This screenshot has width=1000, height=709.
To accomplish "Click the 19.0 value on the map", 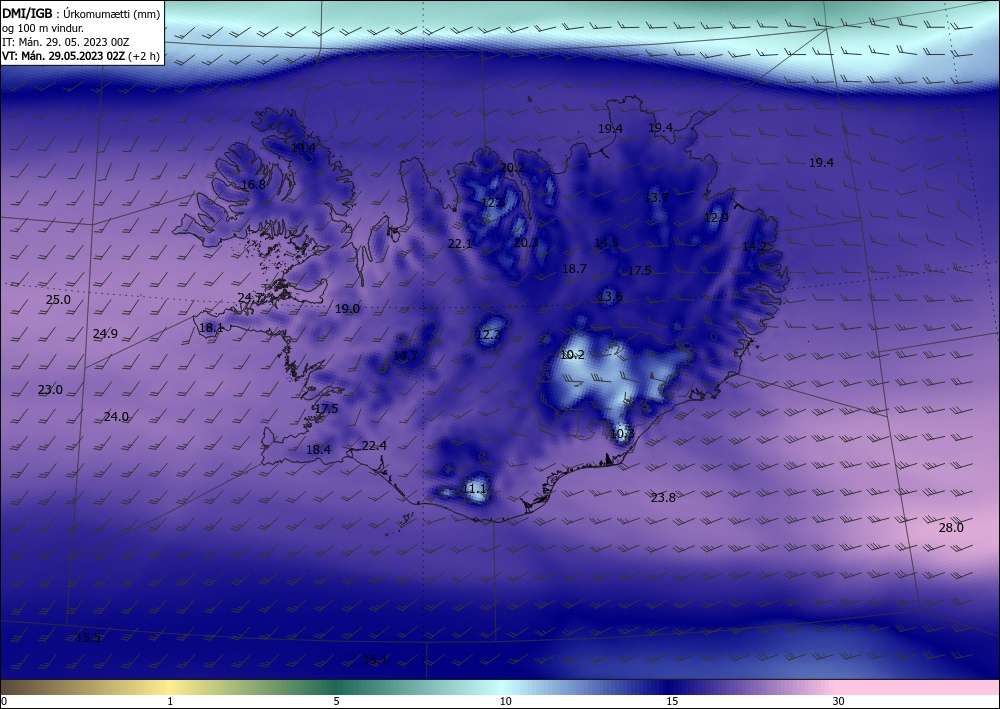I will point(348,309).
